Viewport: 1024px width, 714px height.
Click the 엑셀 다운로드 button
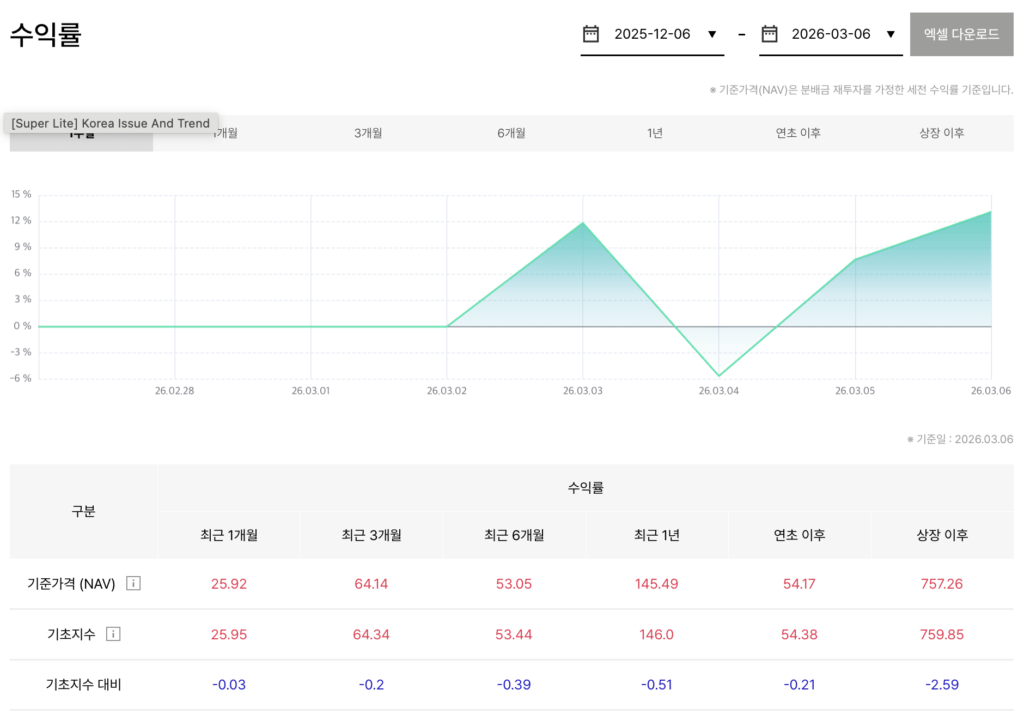point(961,34)
